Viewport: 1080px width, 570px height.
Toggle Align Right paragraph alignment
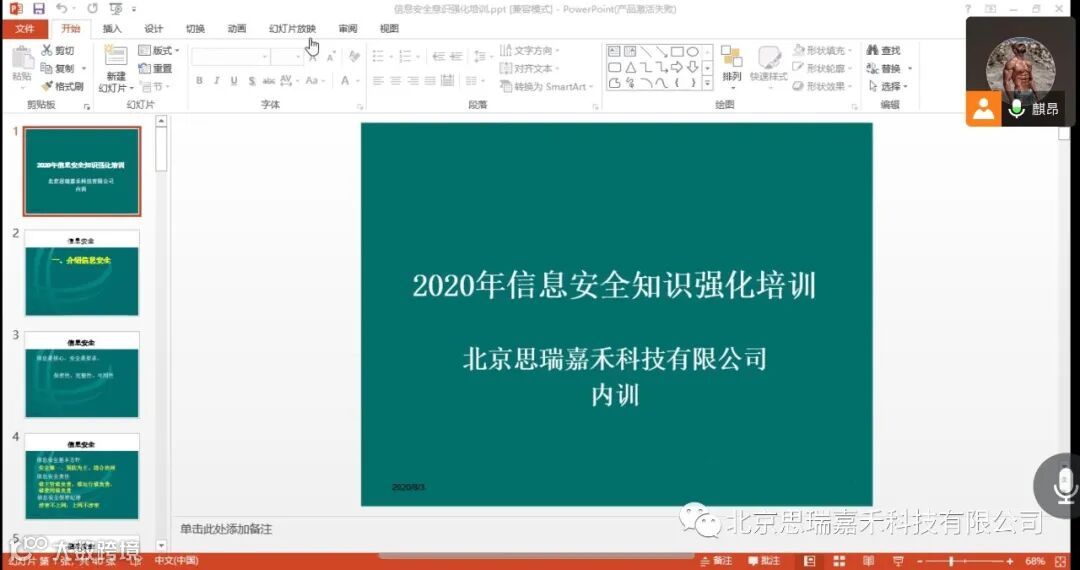click(x=413, y=81)
